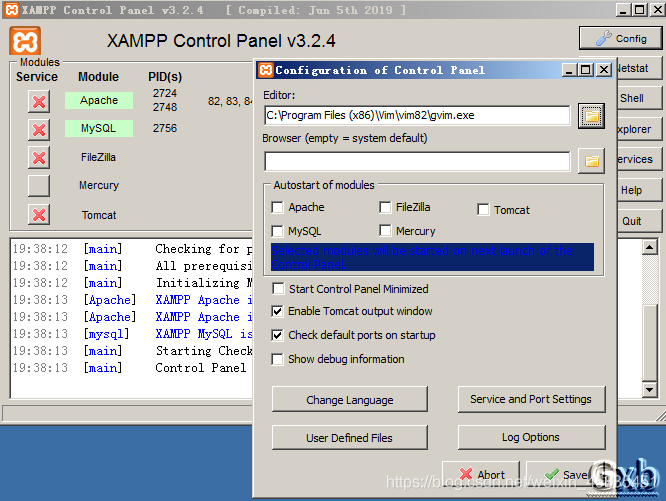Click into the Editor path field

[x=417, y=115]
